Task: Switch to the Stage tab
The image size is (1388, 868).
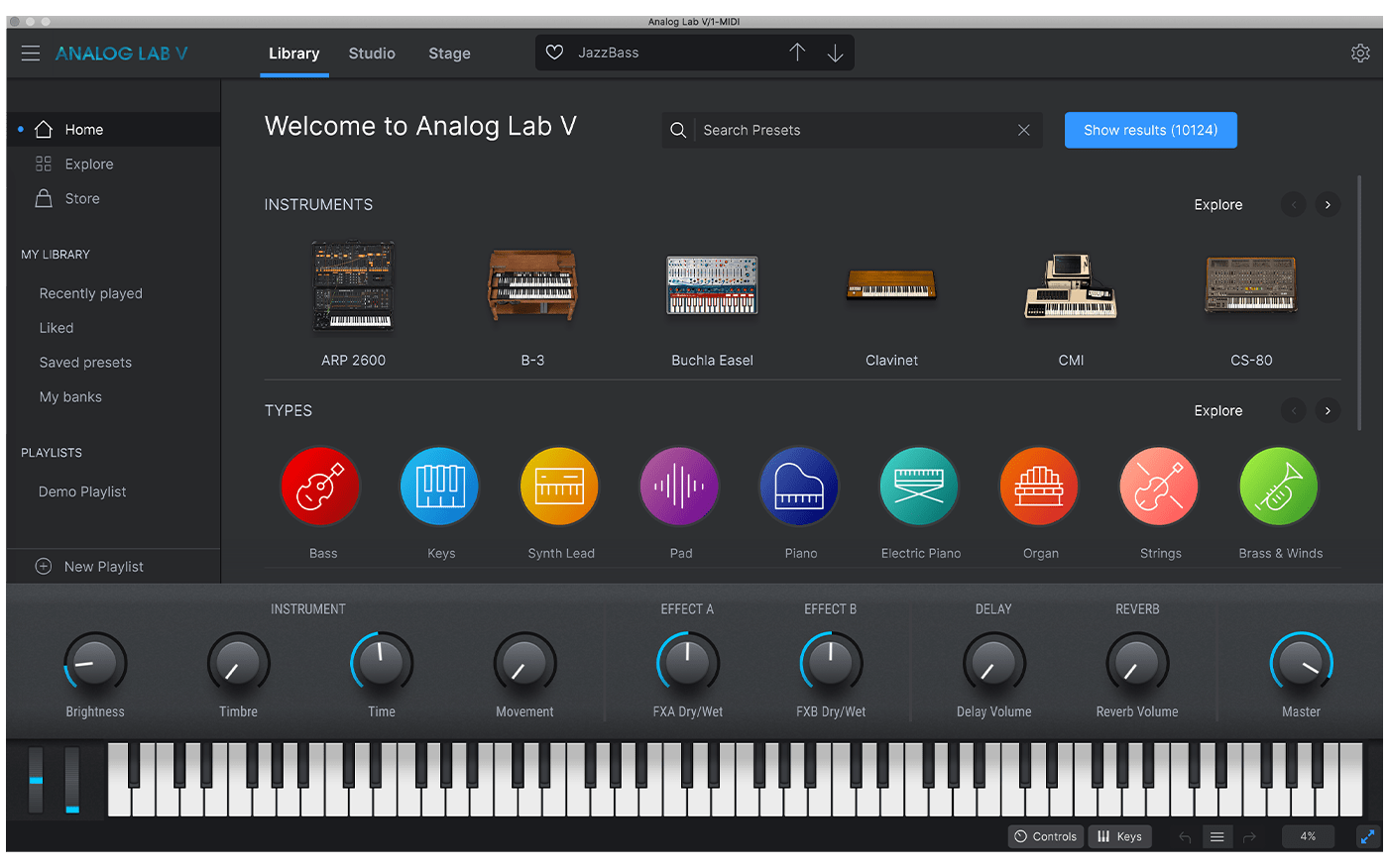Action: [449, 54]
